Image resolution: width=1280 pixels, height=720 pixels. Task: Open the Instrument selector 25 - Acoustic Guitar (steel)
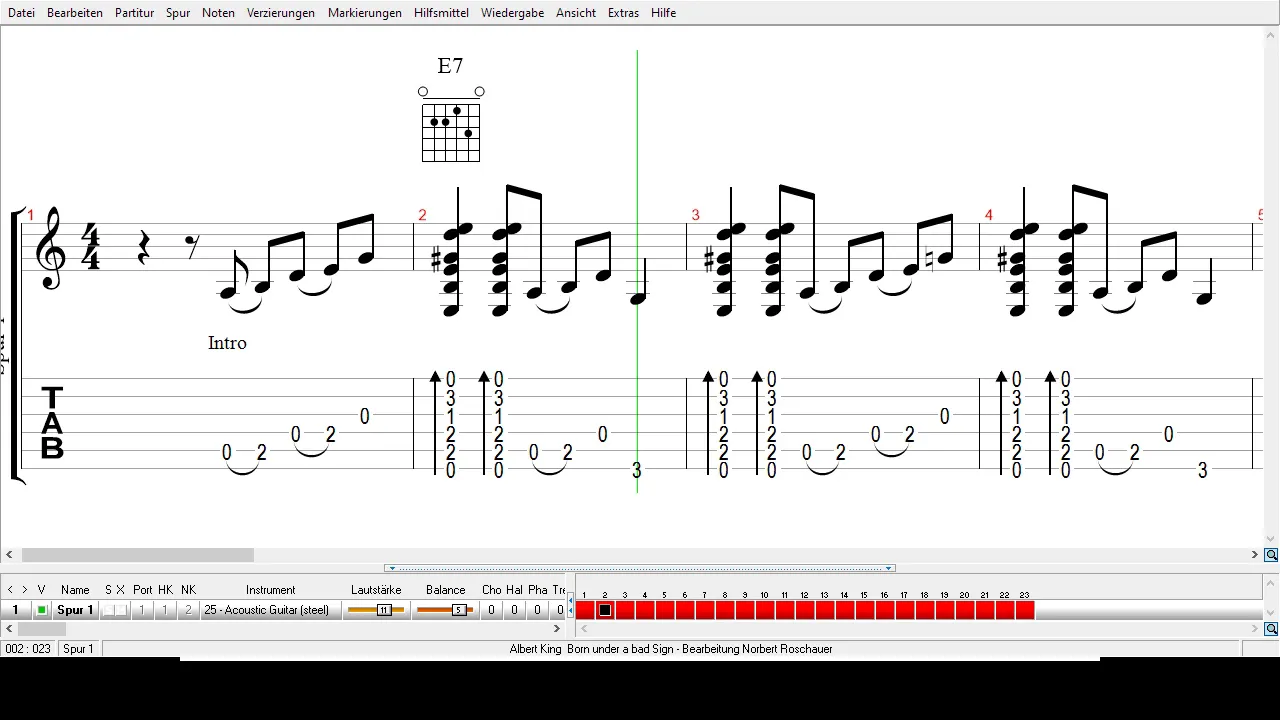coord(271,610)
